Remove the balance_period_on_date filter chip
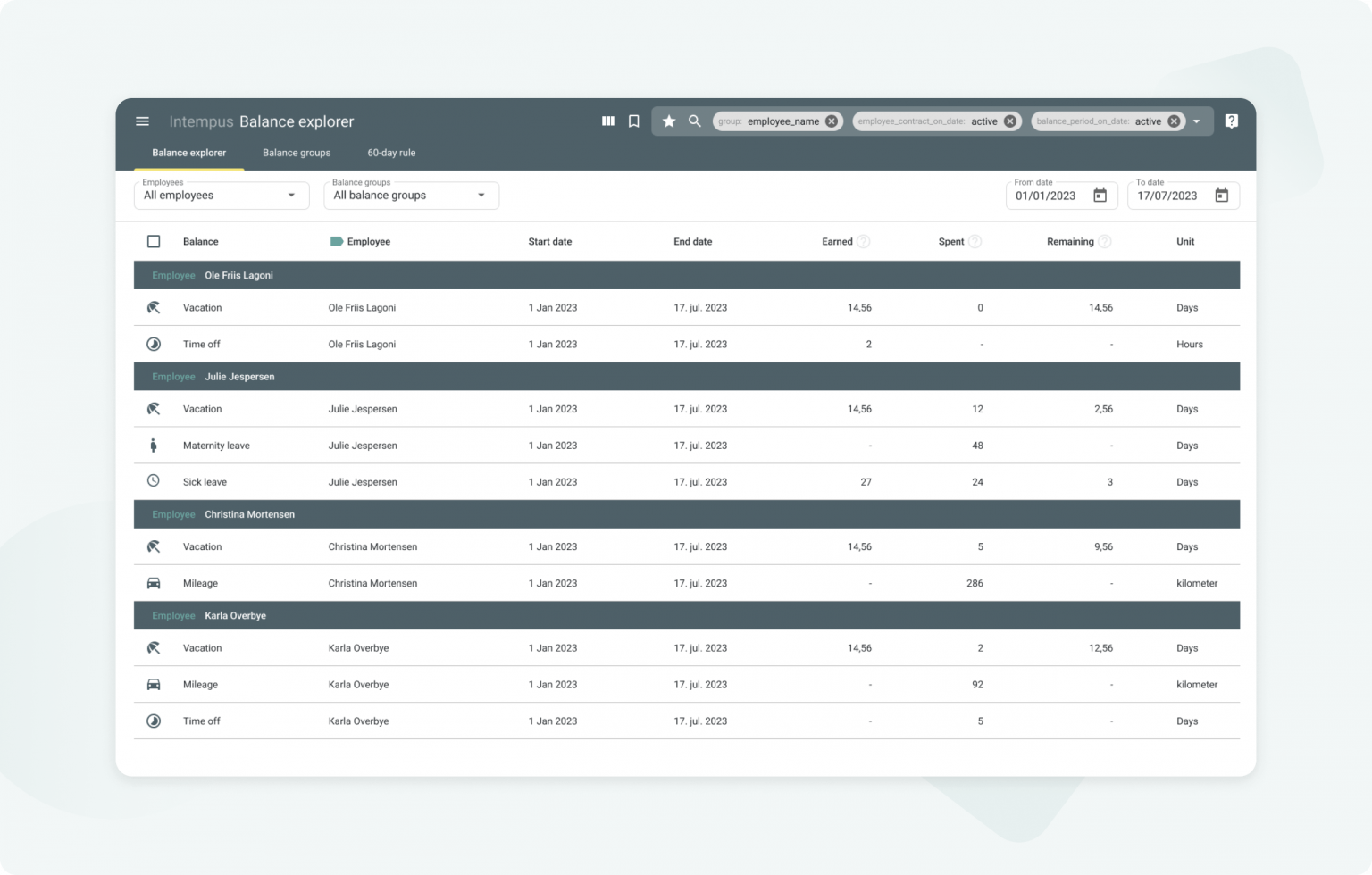 pos(1174,121)
